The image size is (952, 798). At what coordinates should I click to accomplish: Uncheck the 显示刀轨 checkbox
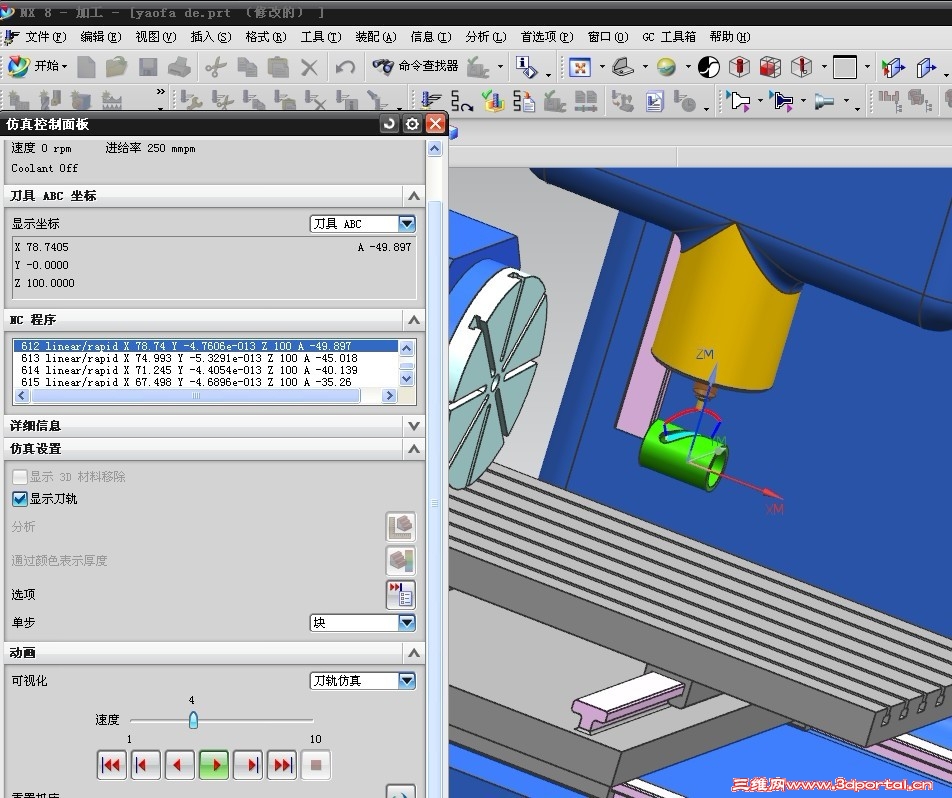pyautogui.click(x=20, y=499)
